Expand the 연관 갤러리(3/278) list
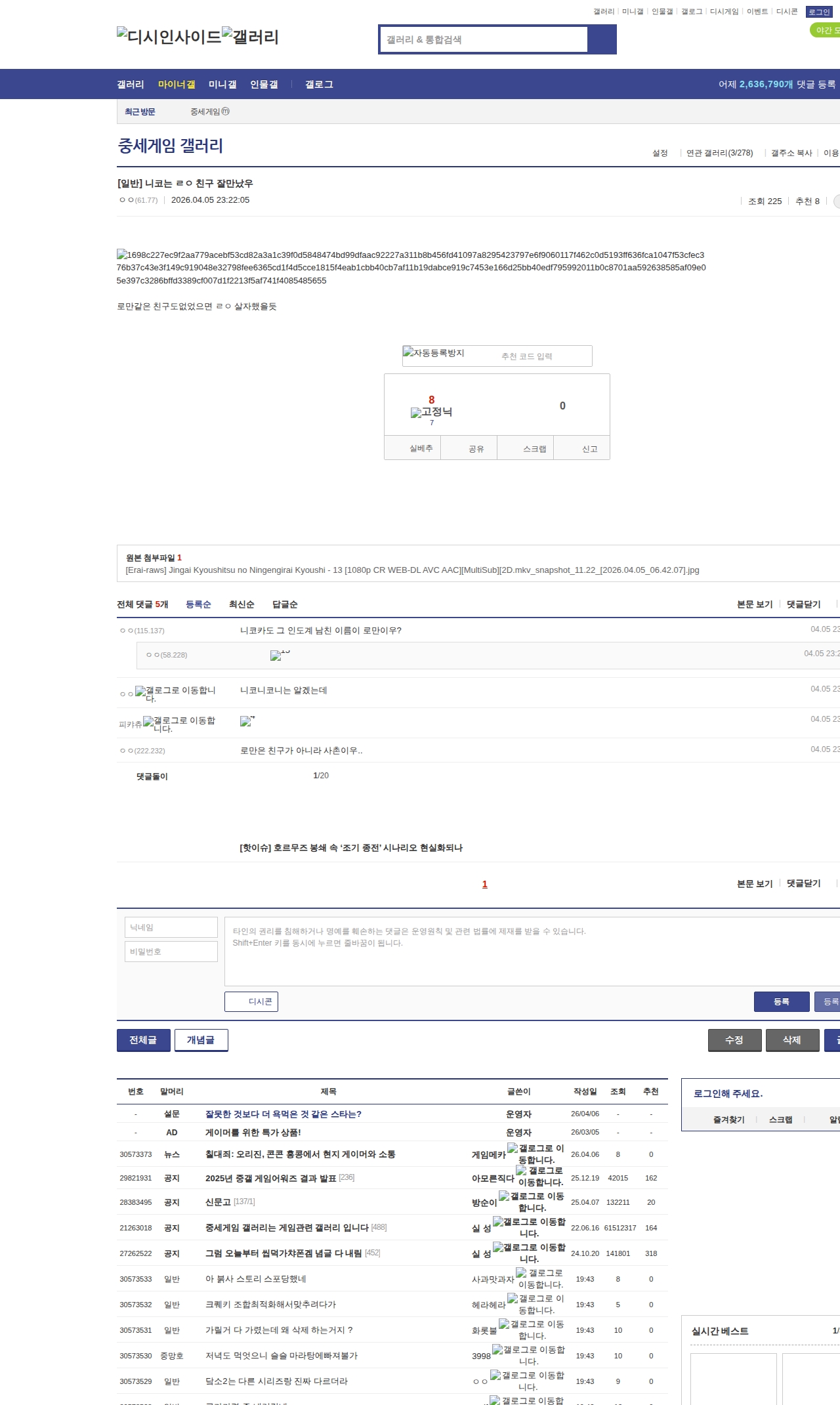The width and height of the screenshot is (840, 1405). pos(719,153)
